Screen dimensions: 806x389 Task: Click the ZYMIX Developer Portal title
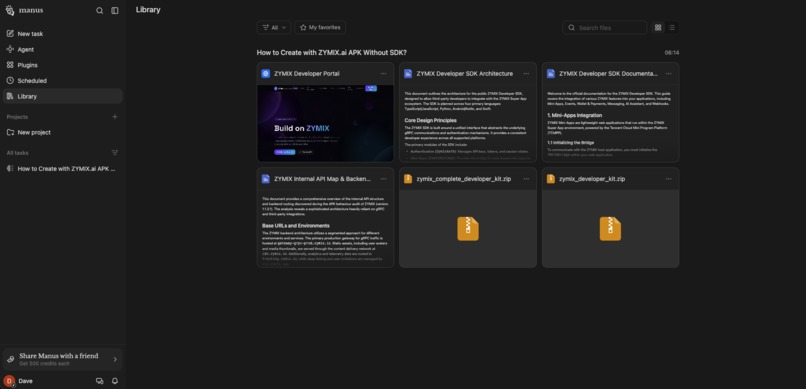coord(307,73)
